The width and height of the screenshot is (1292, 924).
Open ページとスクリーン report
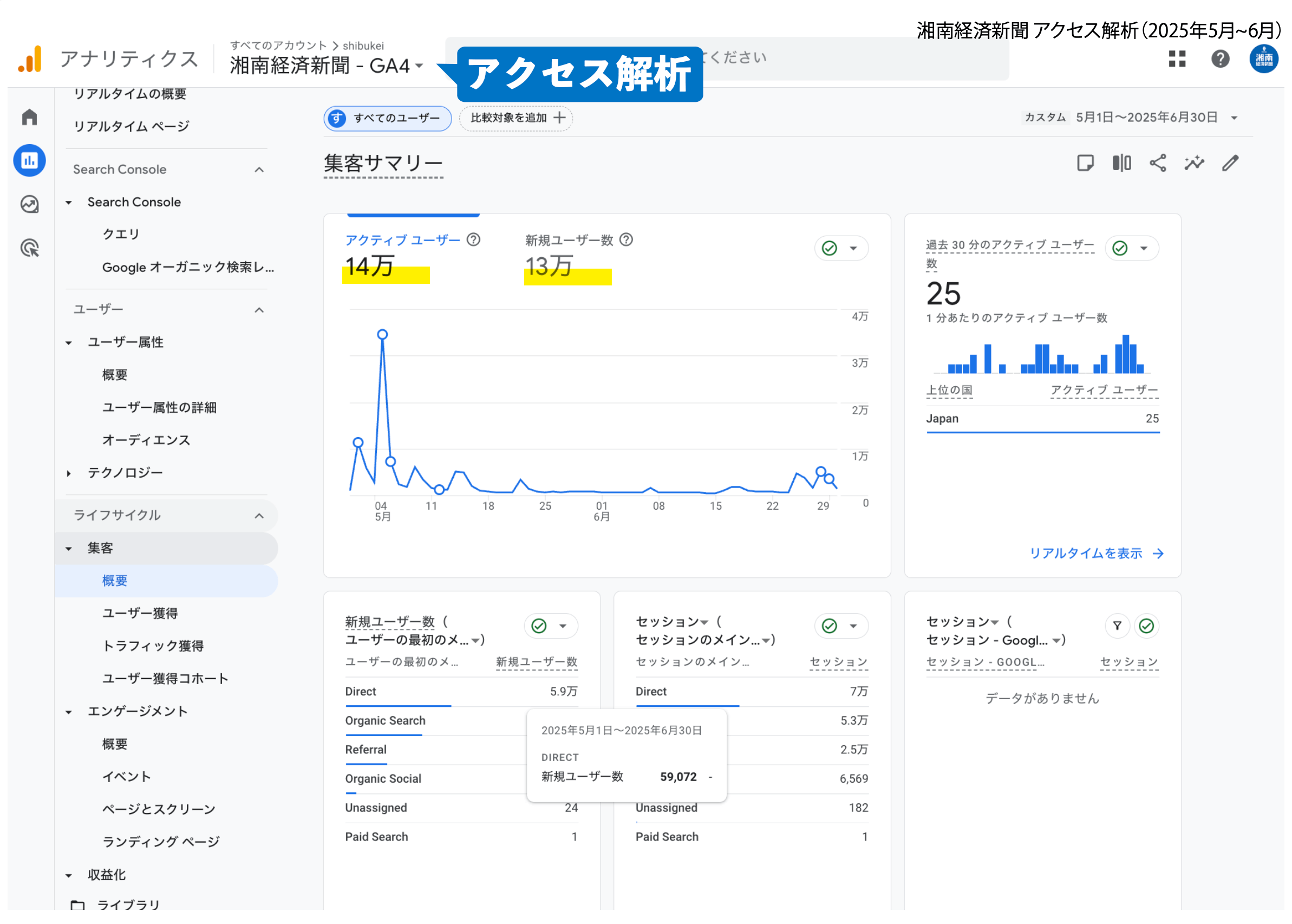tap(159, 810)
